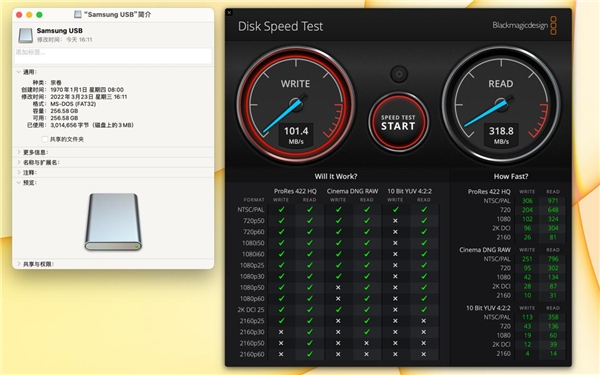Open the settings gear above START
Image resolution: width=600 pixels, height=375 pixels.
coord(399,74)
